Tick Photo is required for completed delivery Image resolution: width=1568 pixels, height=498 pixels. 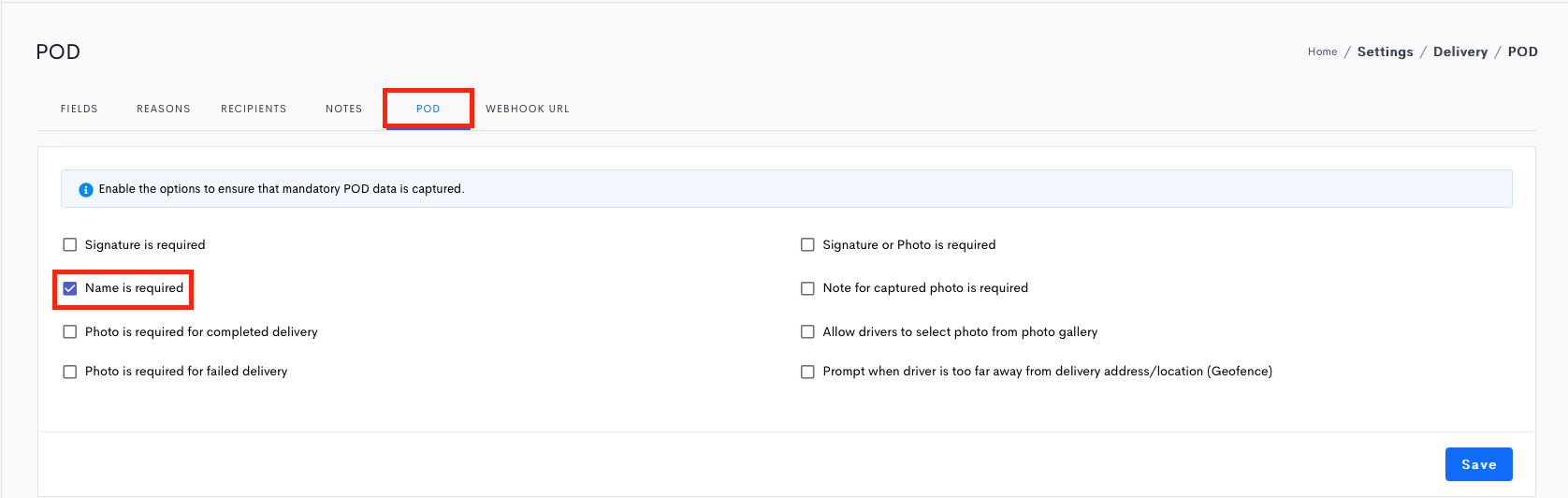[x=70, y=332]
